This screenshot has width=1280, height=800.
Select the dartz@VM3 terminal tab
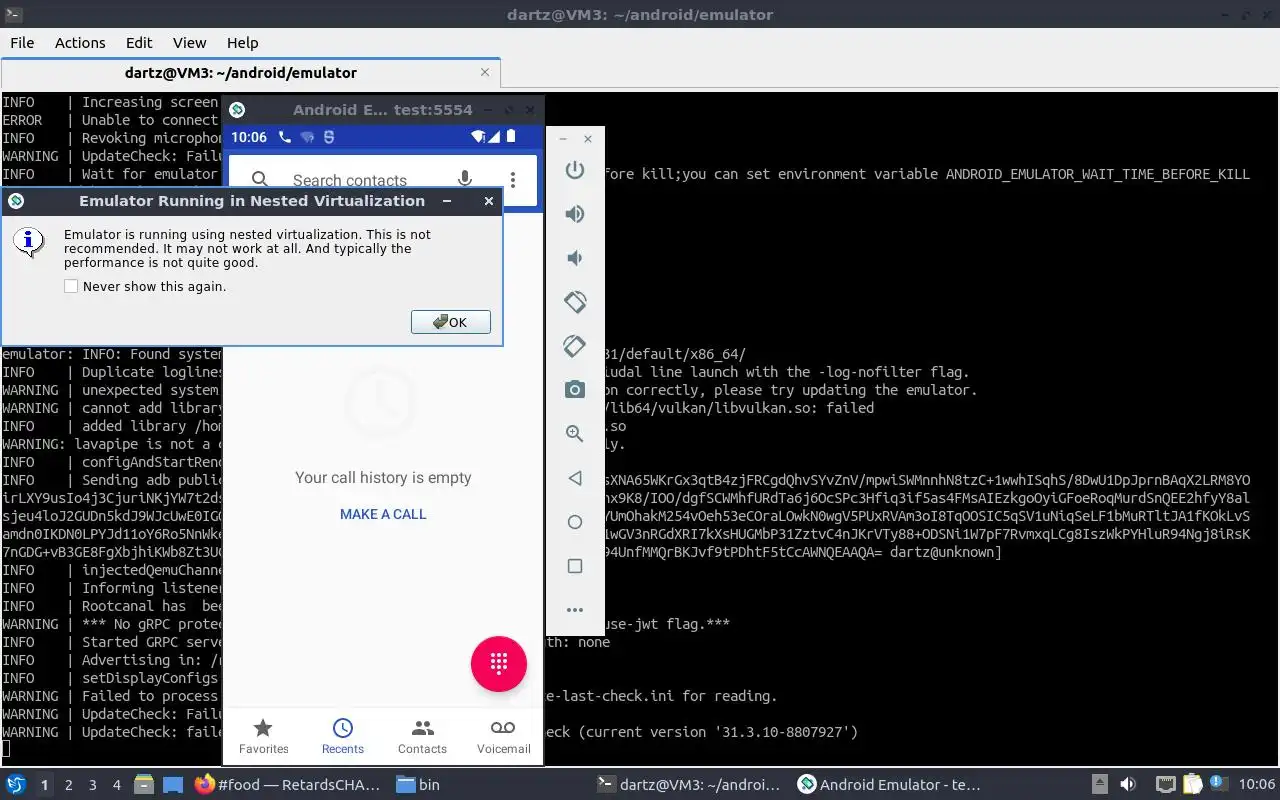[250, 73]
